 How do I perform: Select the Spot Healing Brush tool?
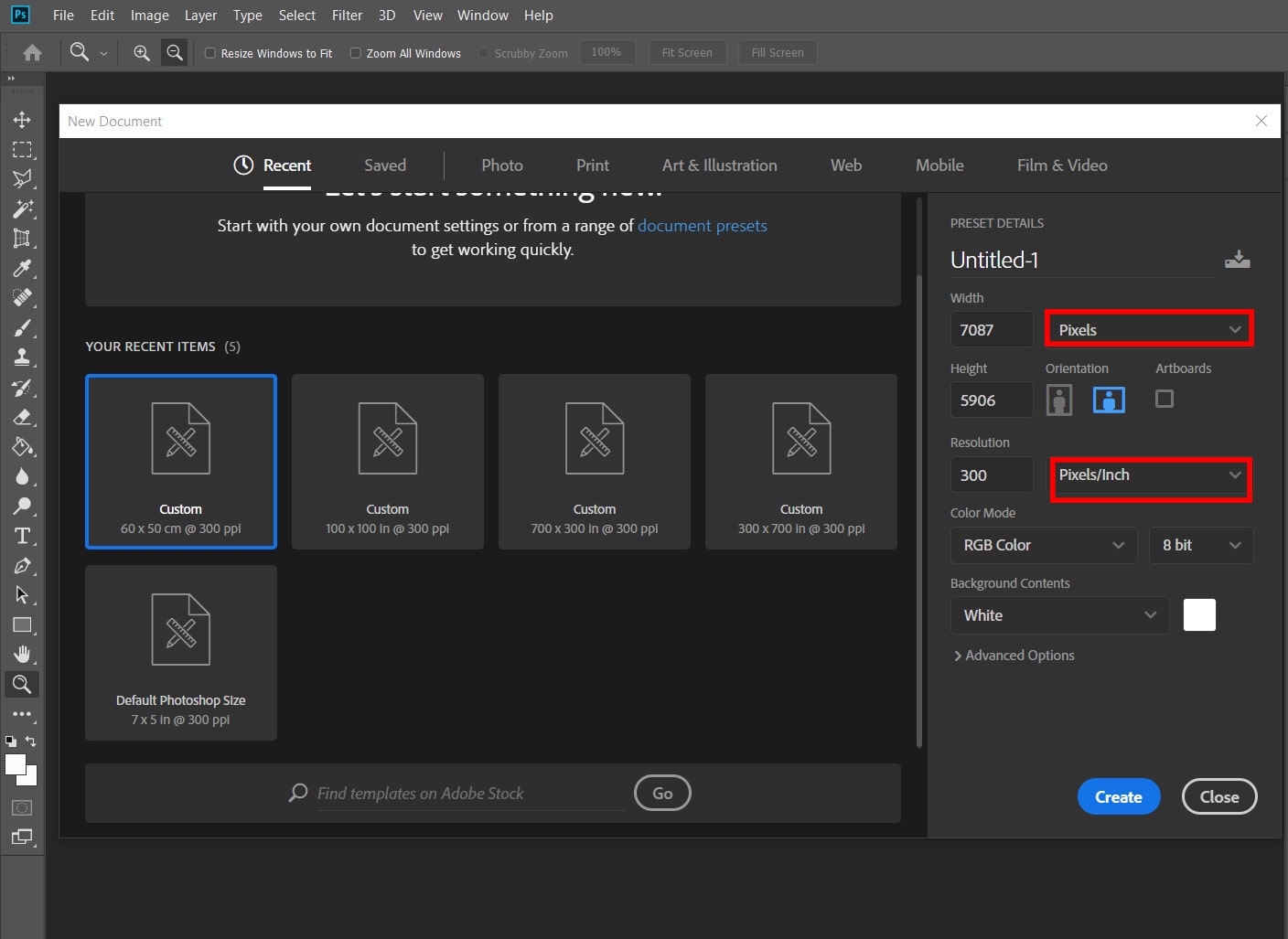[x=22, y=298]
